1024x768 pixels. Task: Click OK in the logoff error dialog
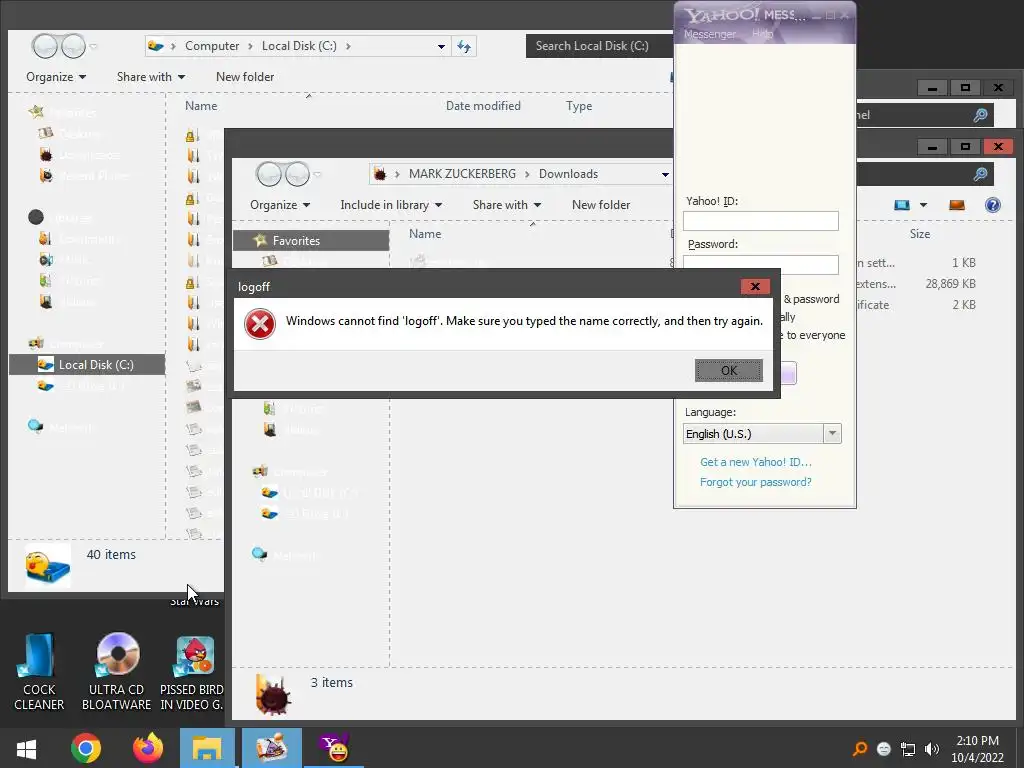pos(728,370)
